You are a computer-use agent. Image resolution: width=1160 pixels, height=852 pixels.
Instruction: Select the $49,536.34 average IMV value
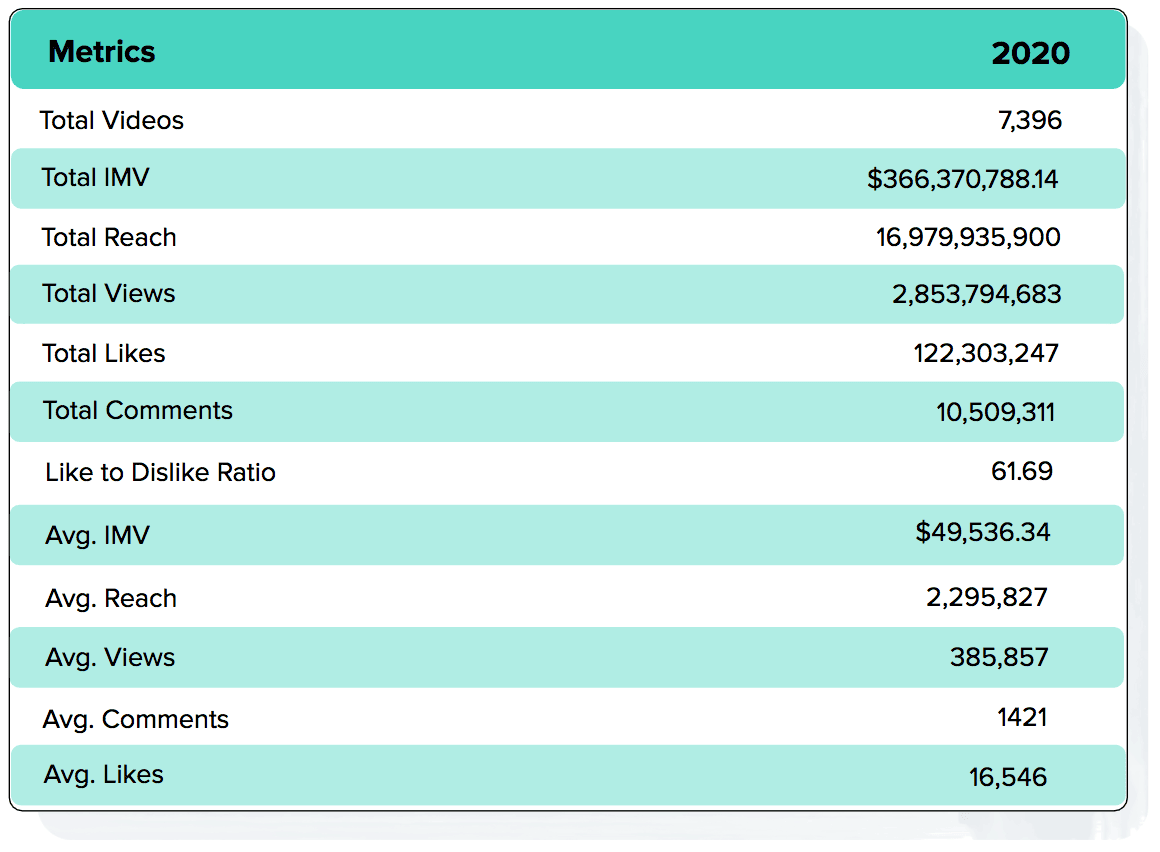pos(982,532)
